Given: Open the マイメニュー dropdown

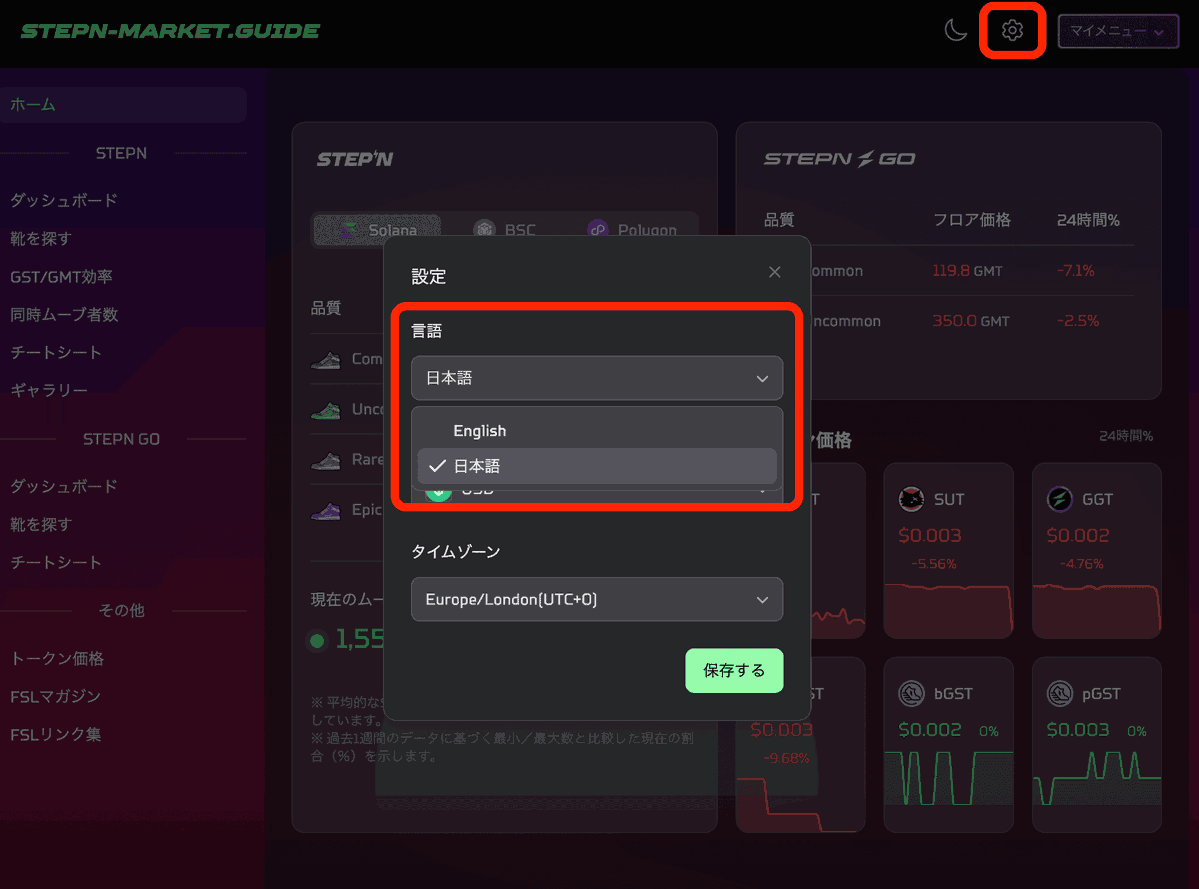Looking at the screenshot, I should (1118, 31).
